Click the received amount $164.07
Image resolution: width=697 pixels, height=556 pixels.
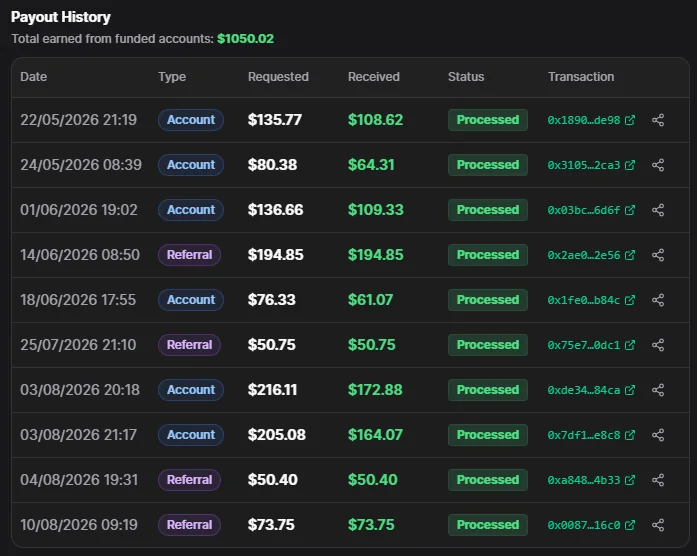click(375, 435)
